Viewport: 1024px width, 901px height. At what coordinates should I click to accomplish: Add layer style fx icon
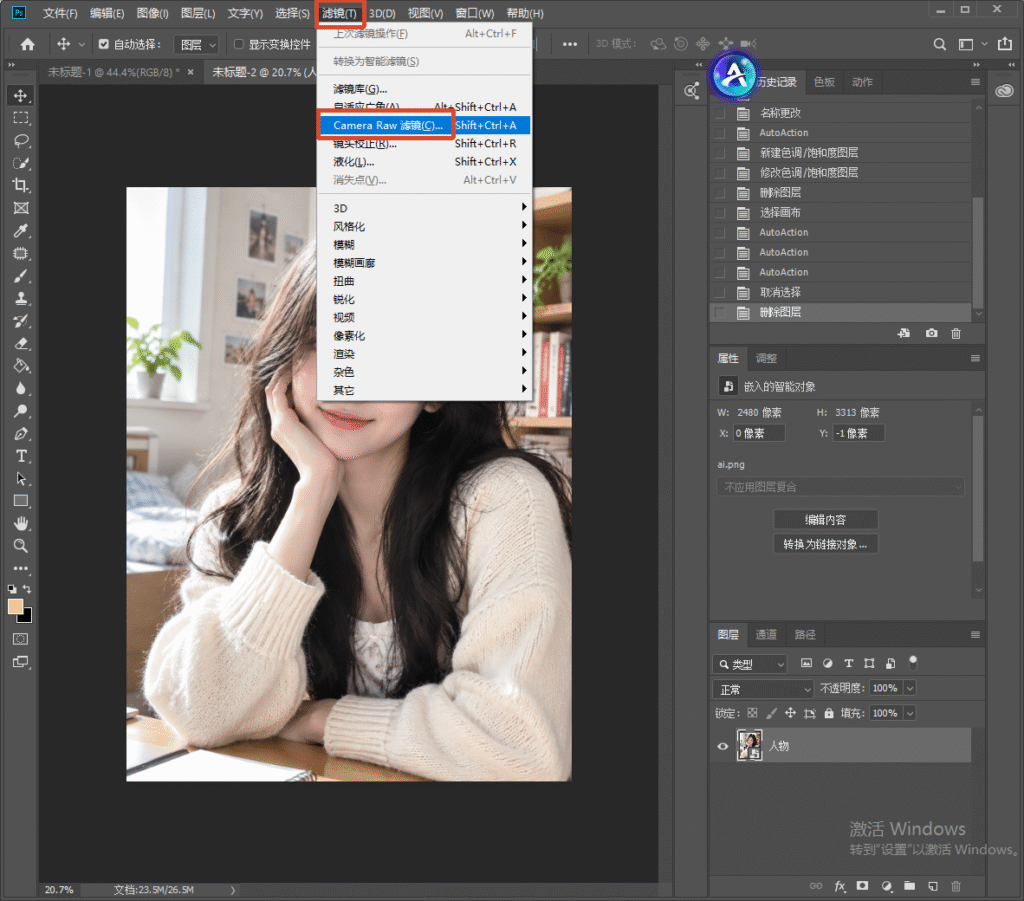pyautogui.click(x=840, y=886)
